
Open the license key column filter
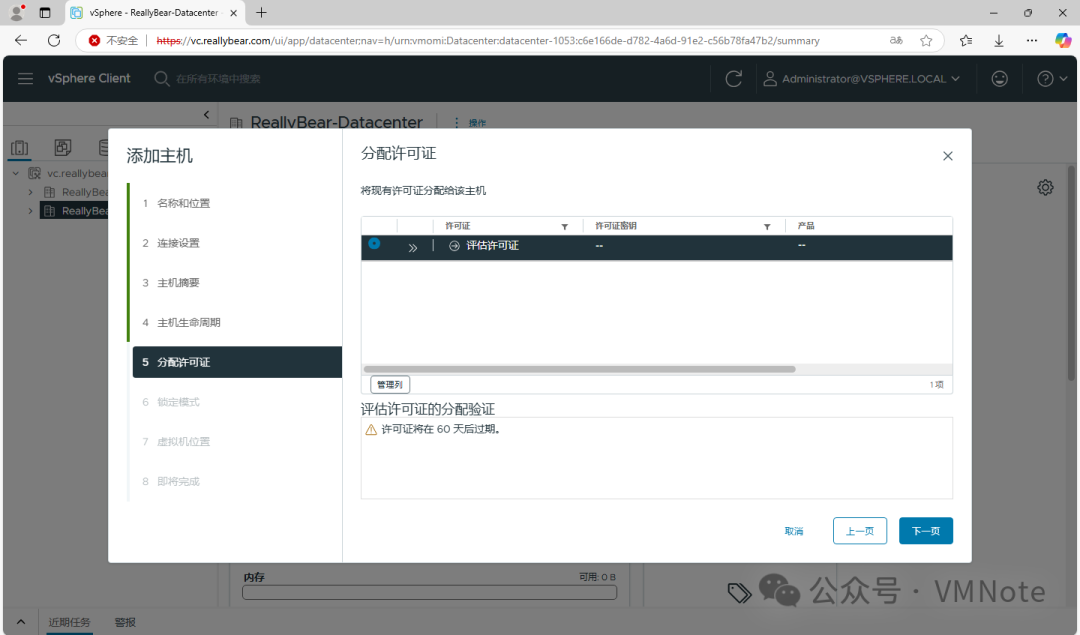point(767,227)
